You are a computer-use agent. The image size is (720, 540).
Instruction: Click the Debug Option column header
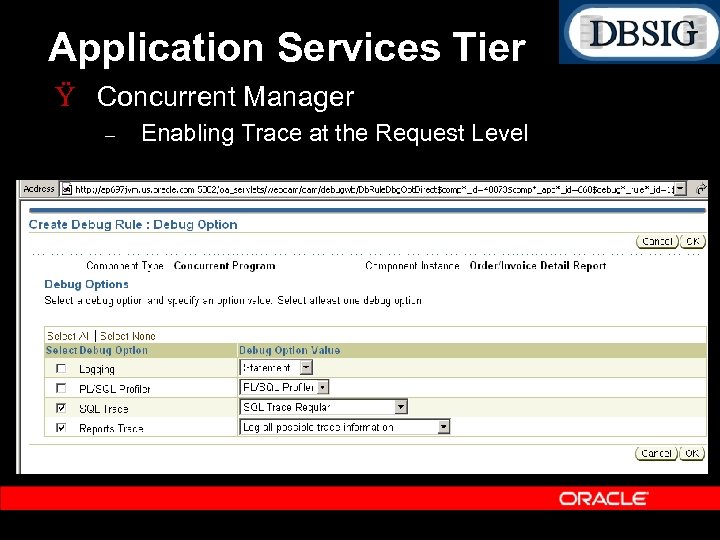click(113, 350)
